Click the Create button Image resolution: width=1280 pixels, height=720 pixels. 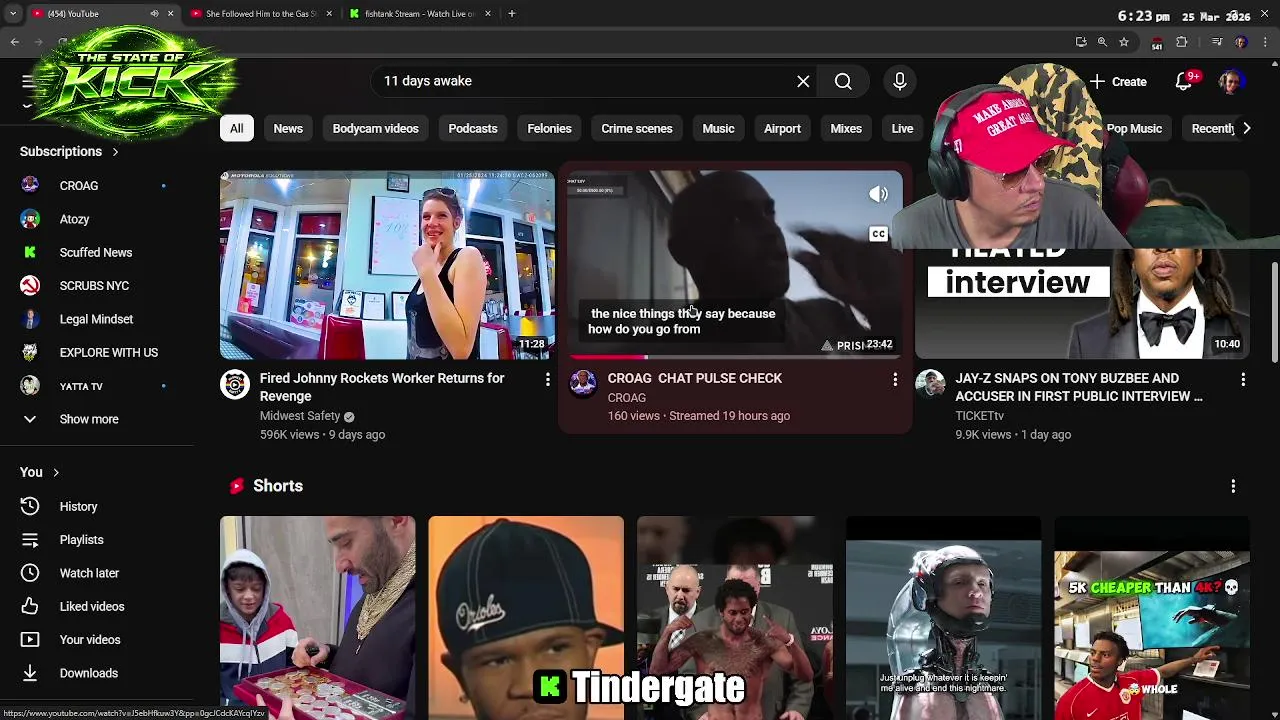point(1119,82)
